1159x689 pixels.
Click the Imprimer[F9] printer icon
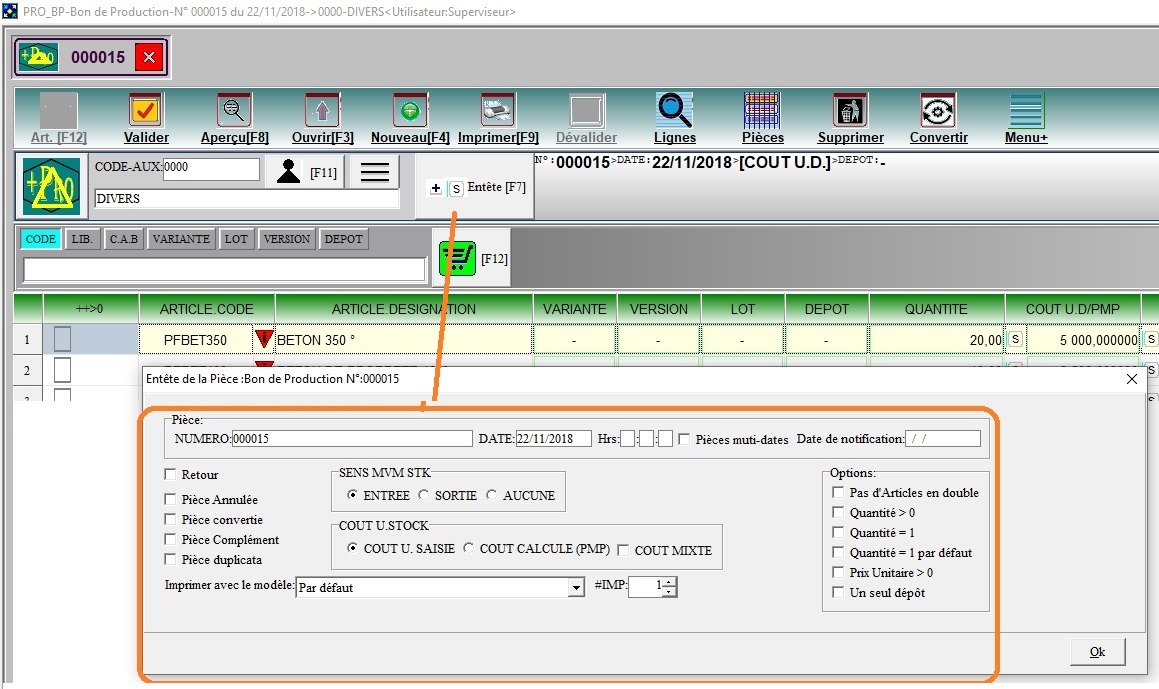tap(497, 110)
